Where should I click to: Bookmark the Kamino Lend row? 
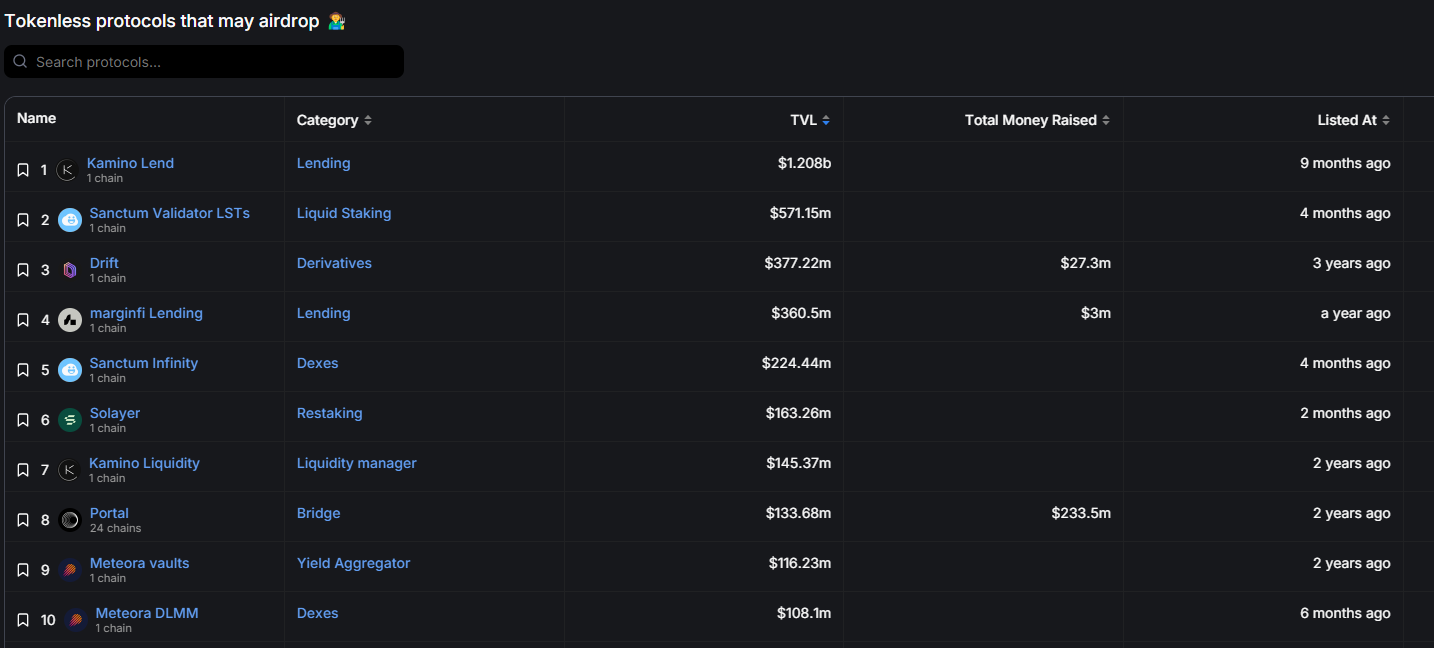click(x=23, y=170)
